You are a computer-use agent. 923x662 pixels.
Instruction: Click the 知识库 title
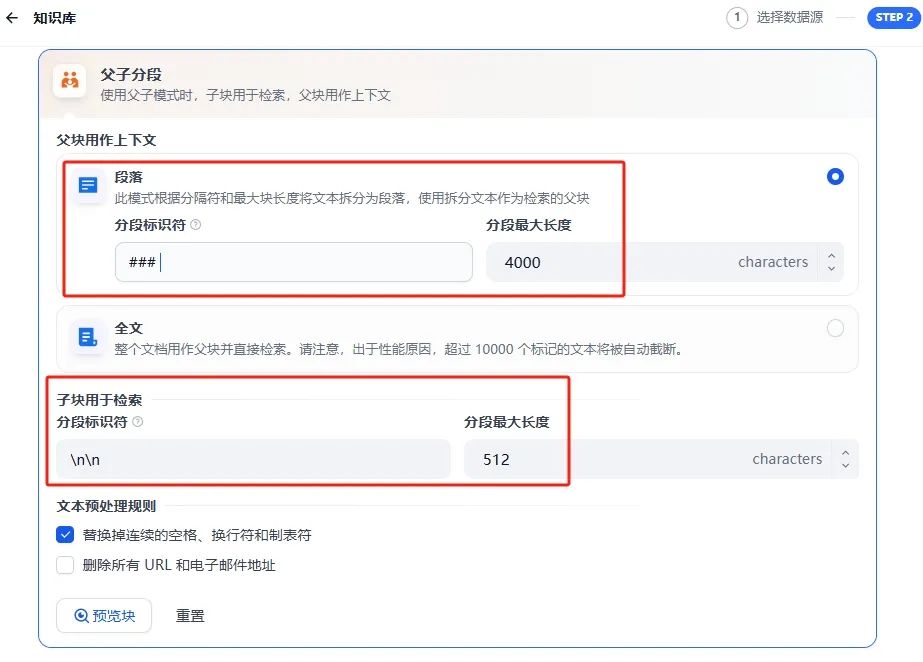pyautogui.click(x=52, y=17)
